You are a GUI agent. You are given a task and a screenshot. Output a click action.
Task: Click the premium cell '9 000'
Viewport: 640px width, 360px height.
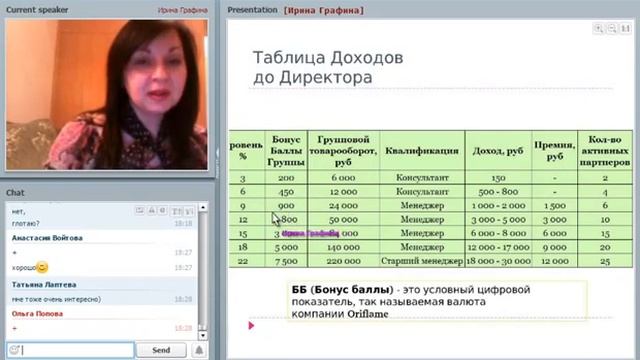coord(555,247)
